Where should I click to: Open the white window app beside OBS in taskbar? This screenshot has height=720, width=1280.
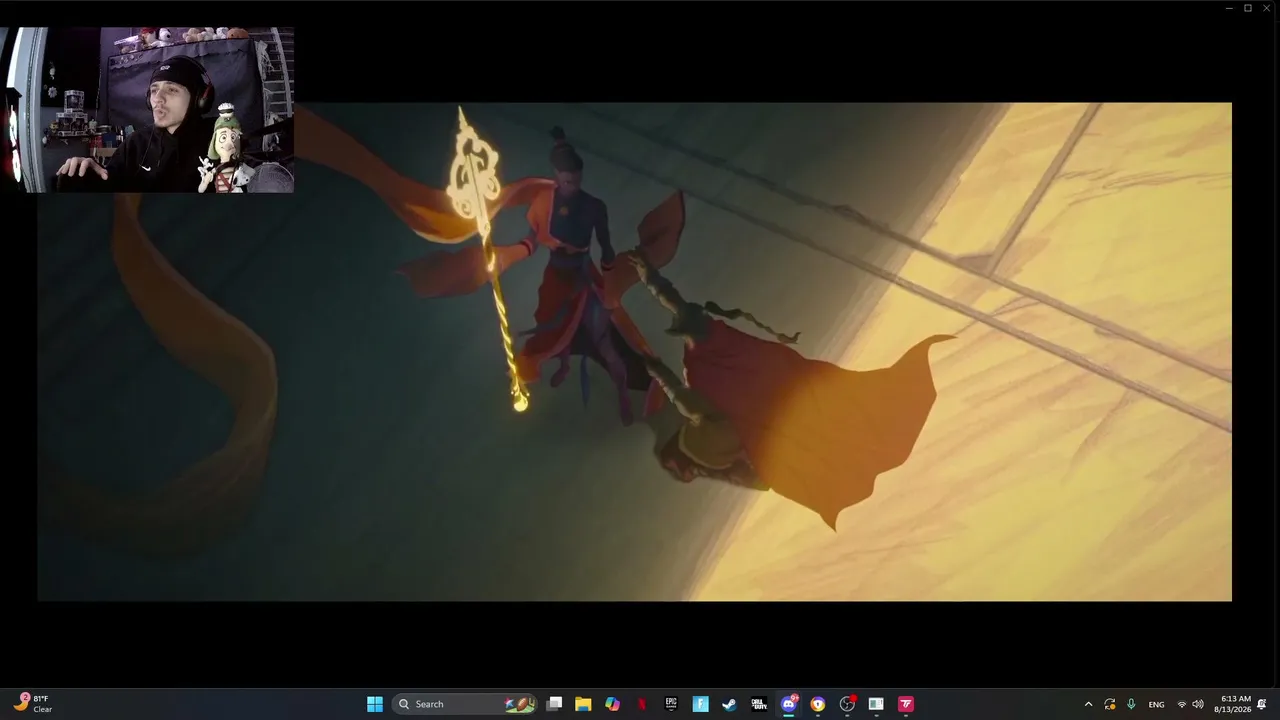tap(876, 704)
